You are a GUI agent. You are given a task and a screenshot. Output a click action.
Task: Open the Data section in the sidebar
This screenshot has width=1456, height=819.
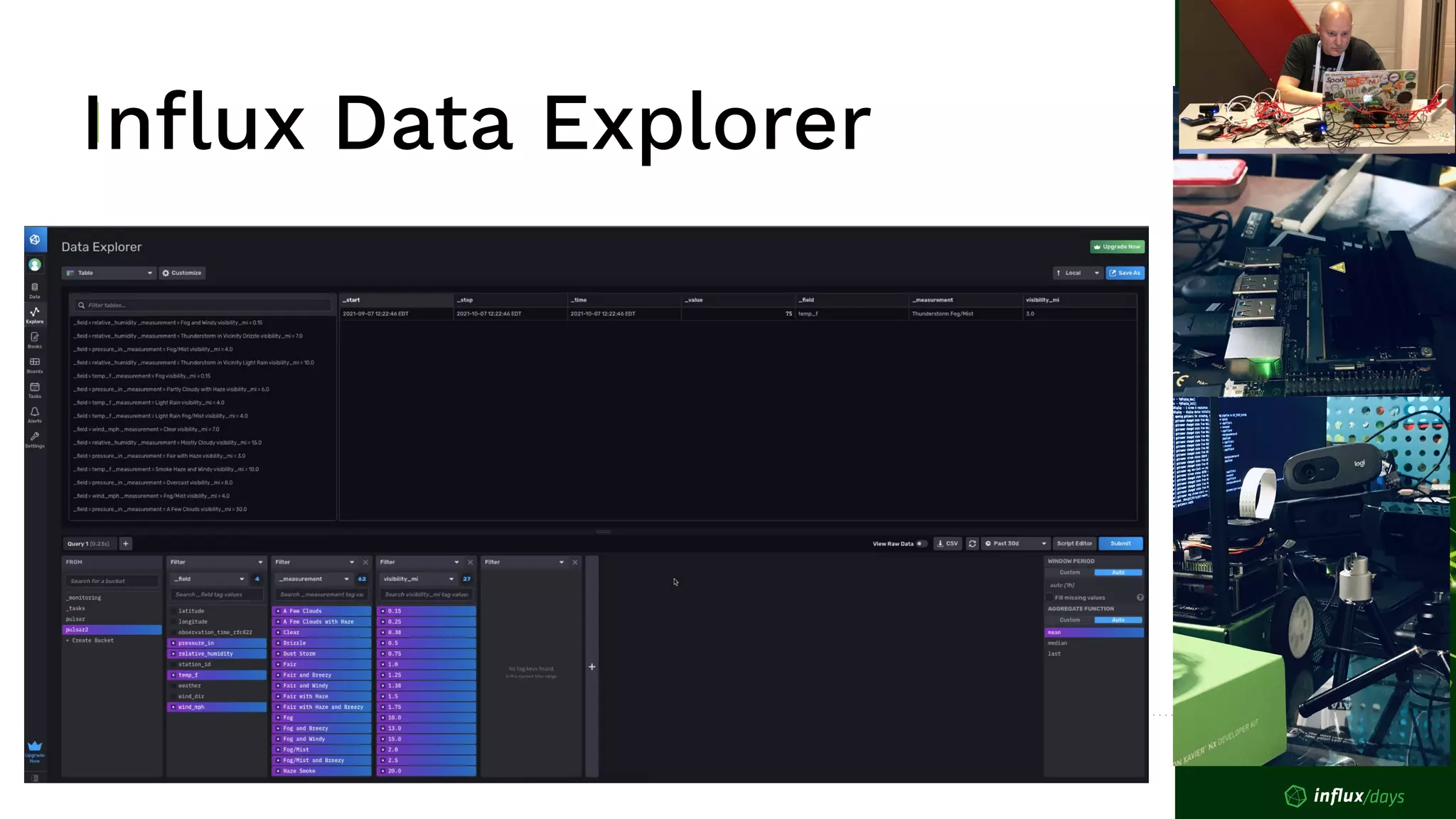coord(34,290)
